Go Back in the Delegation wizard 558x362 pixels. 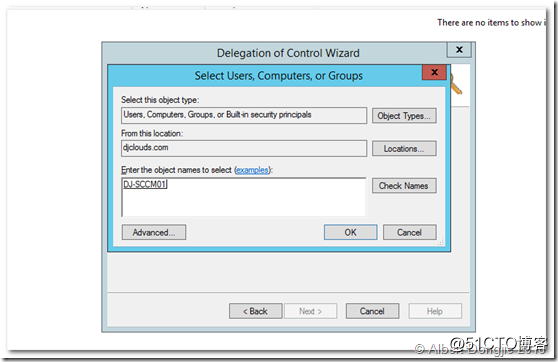click(x=256, y=311)
